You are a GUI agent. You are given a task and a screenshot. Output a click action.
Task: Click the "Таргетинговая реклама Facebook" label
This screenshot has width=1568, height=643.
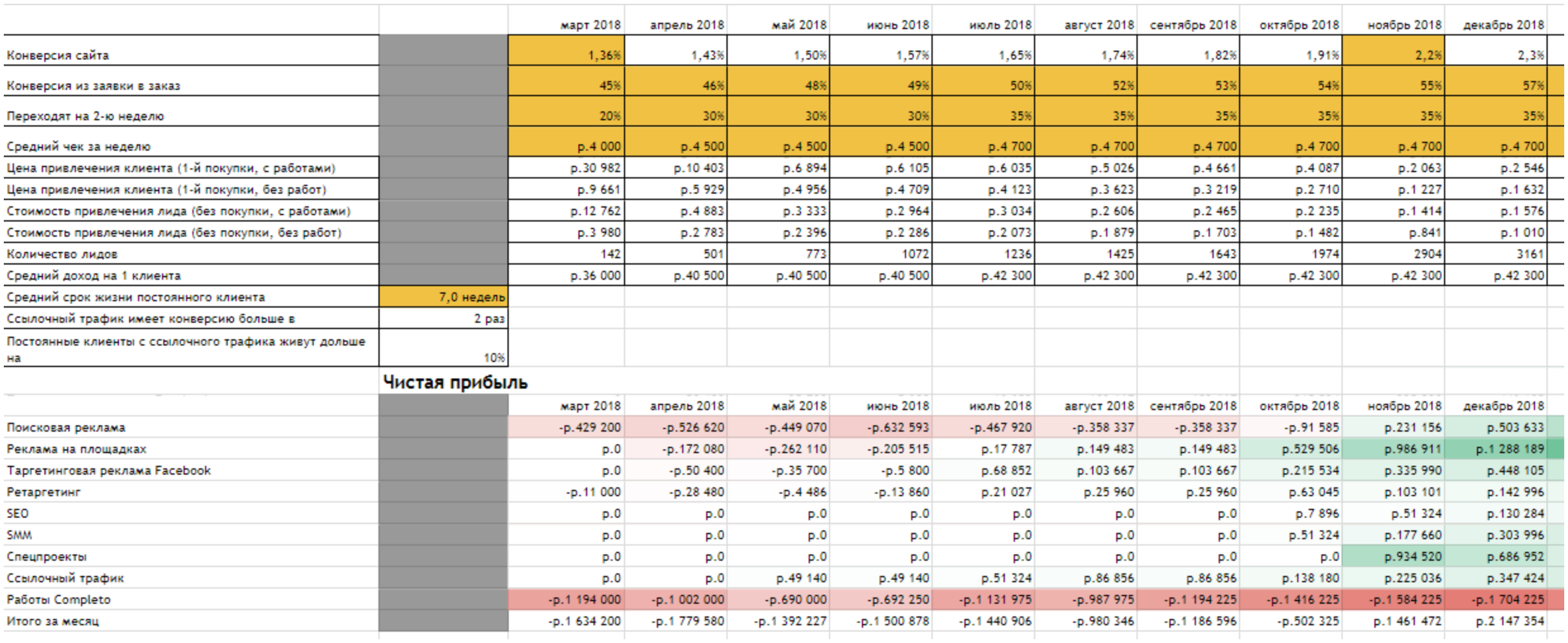pyautogui.click(x=108, y=470)
